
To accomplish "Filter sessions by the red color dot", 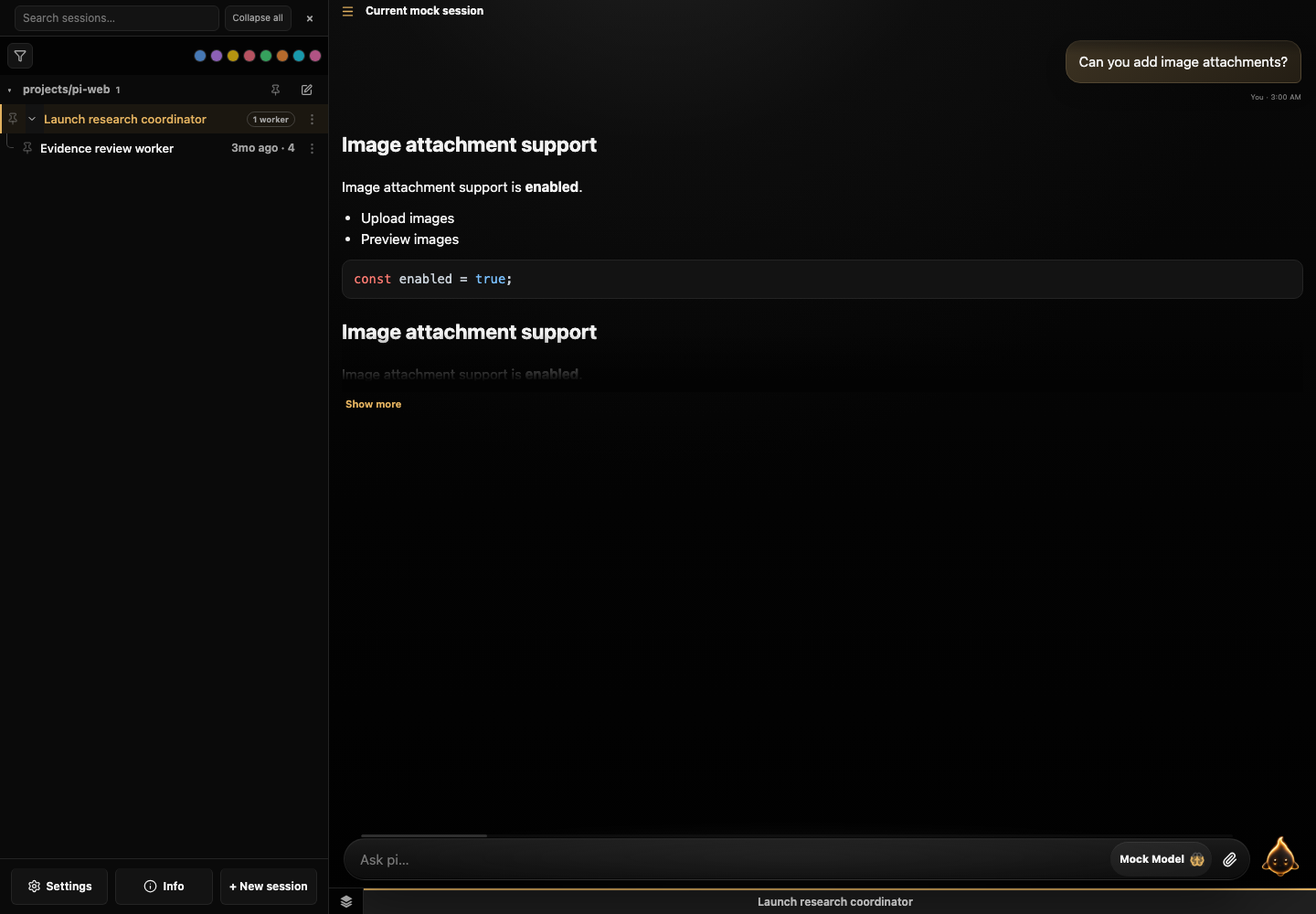I will pos(249,56).
